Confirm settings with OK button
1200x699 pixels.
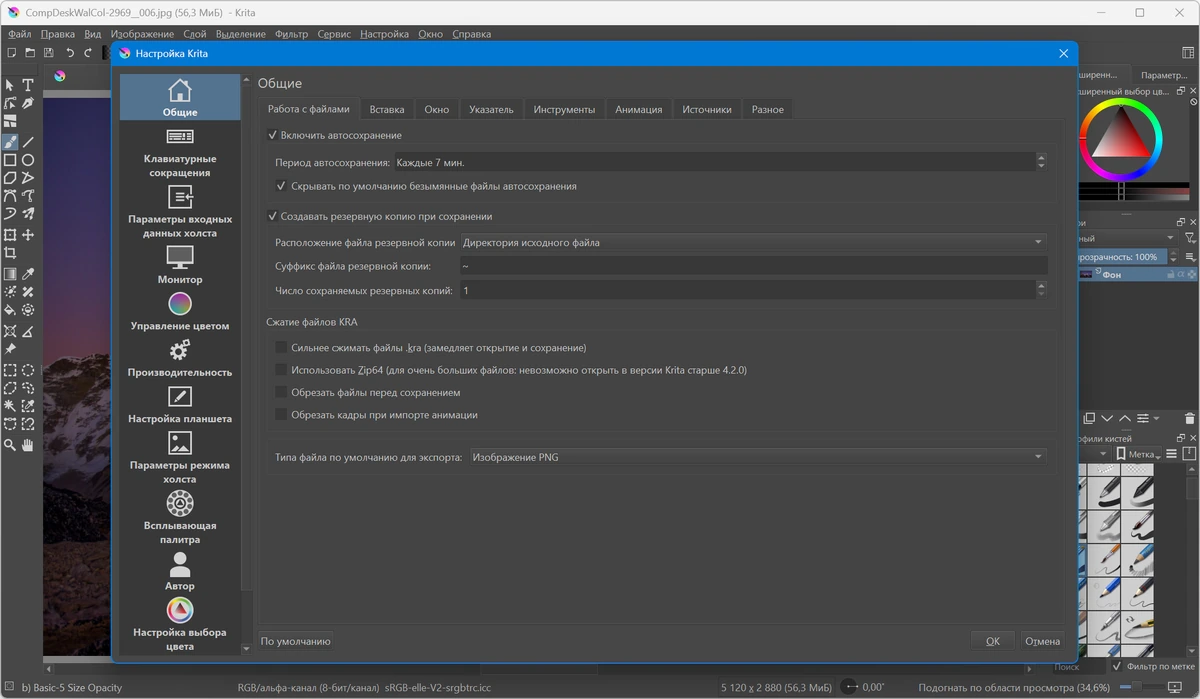pos(993,641)
